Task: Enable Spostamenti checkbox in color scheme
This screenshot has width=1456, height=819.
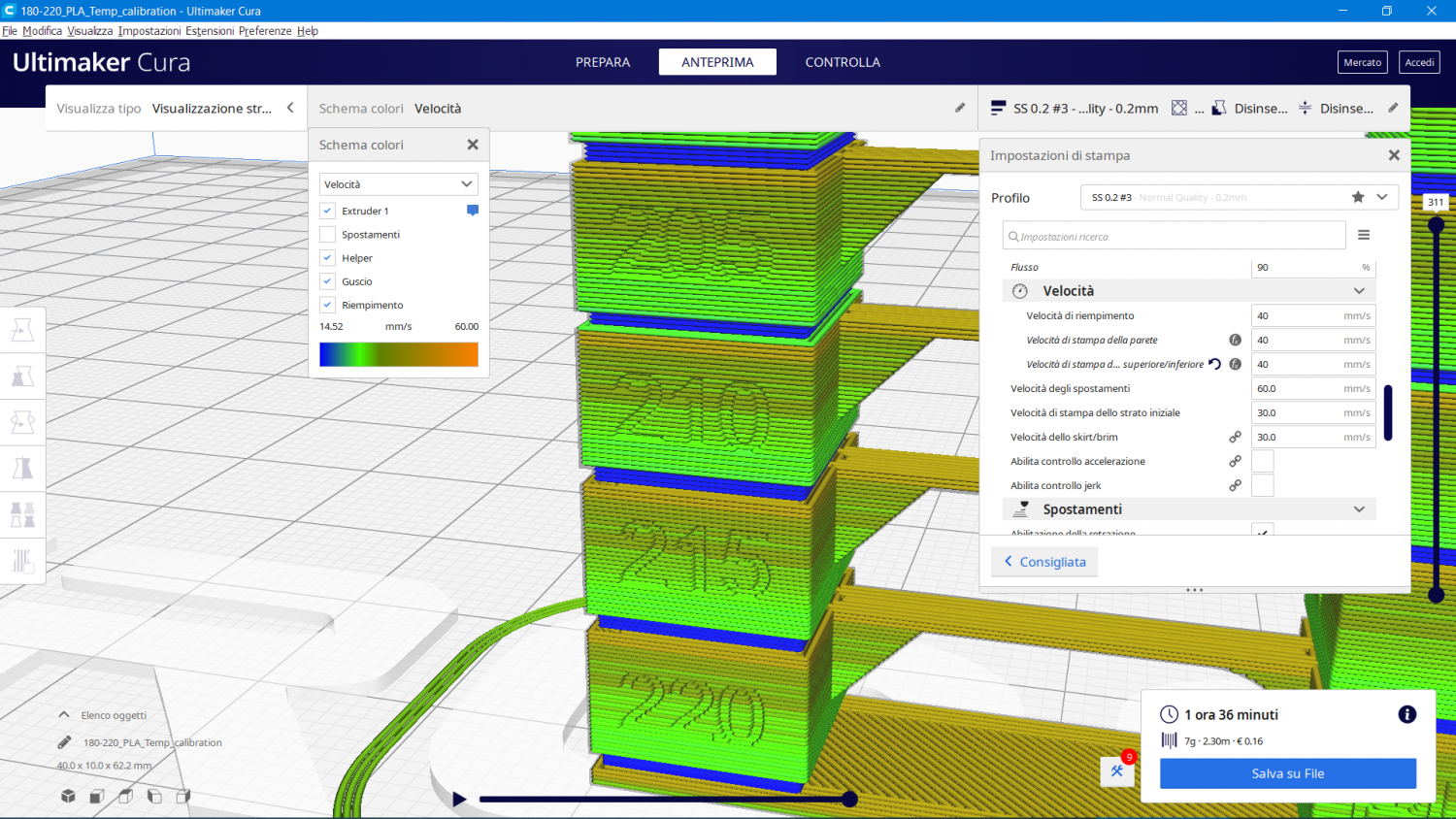Action: point(327,234)
